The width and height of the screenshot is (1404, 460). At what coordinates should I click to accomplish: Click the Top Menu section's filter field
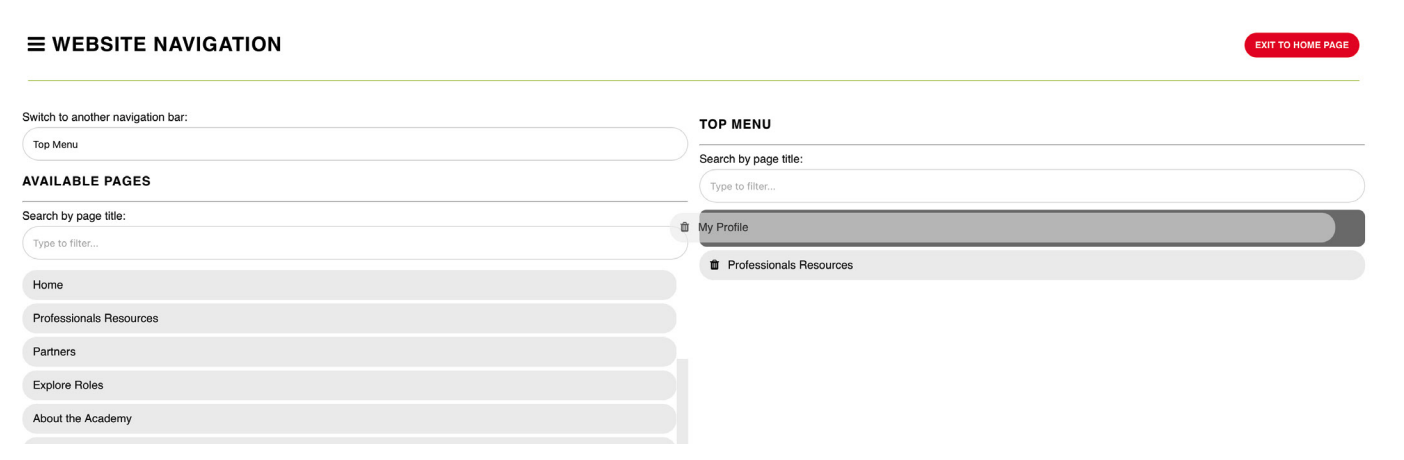tap(1031, 186)
